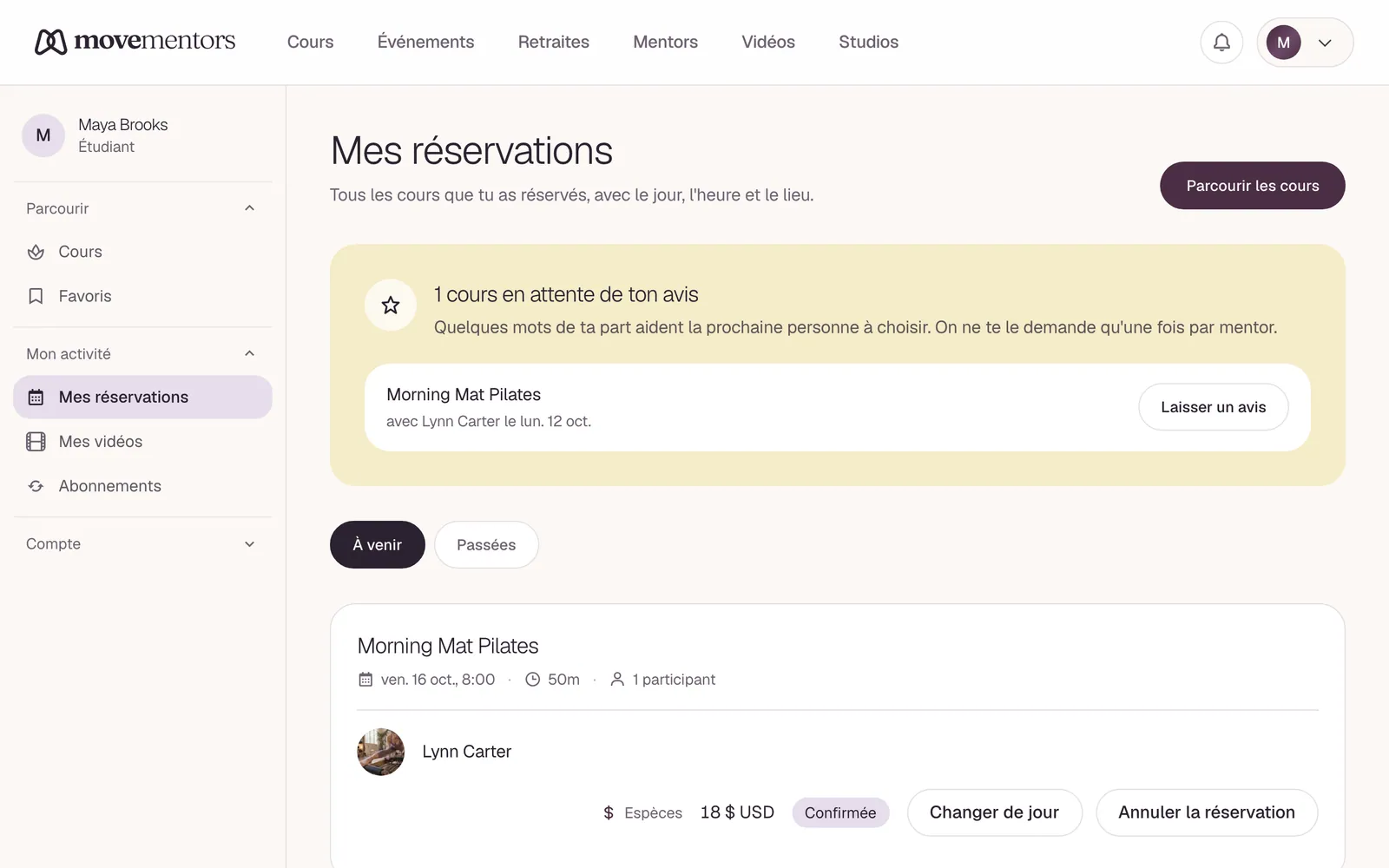1389x868 pixels.
Task: Click Laisser un avis button
Action: click(x=1214, y=407)
